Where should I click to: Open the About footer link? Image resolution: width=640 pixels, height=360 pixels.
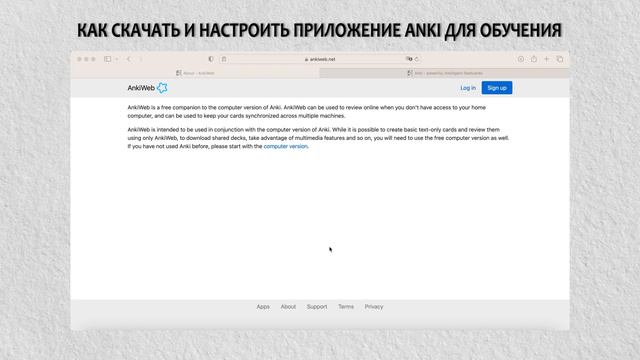288,307
